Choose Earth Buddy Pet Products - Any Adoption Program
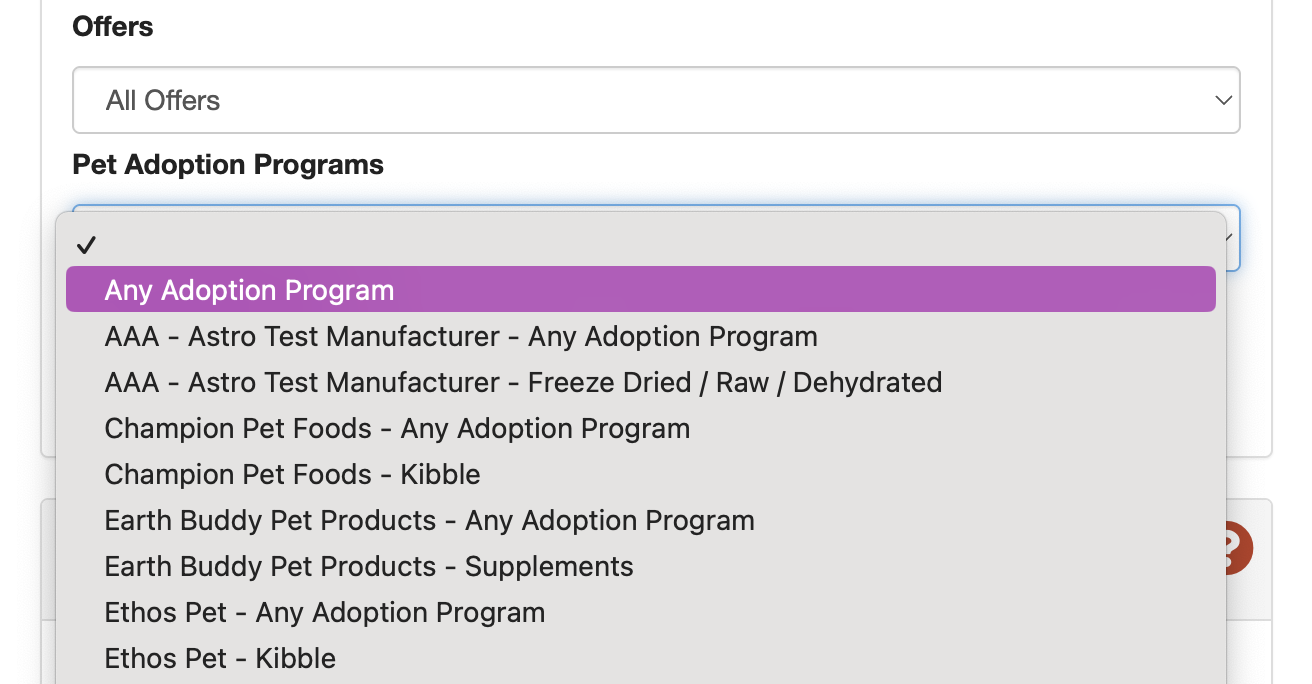Image resolution: width=1312 pixels, height=684 pixels. click(429, 520)
